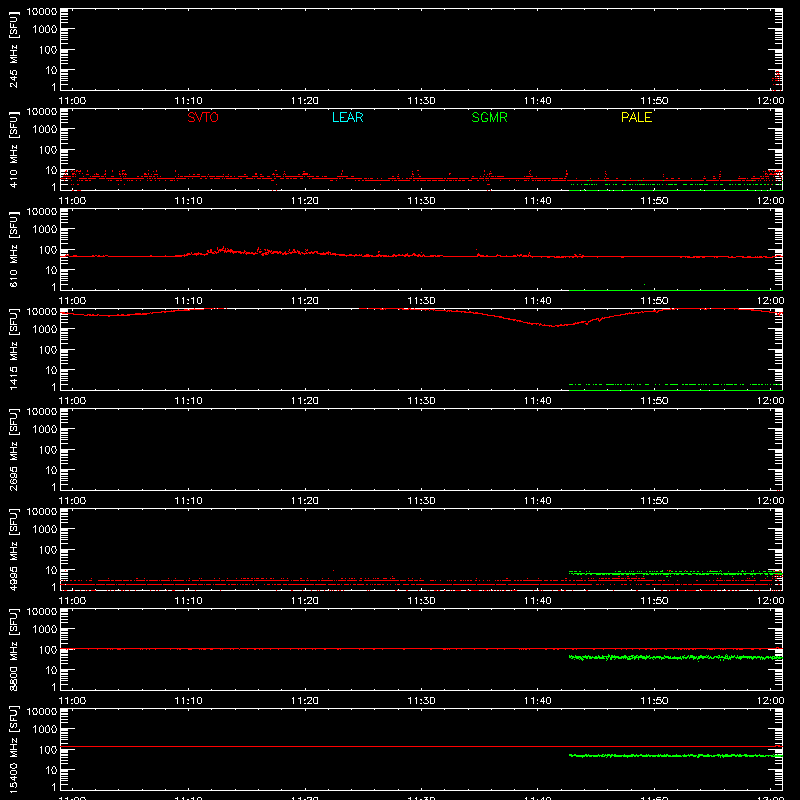Image resolution: width=800 pixels, height=800 pixels.
Task: Select the 15400 MHz [SFU] axis title
Action: tap(13, 749)
